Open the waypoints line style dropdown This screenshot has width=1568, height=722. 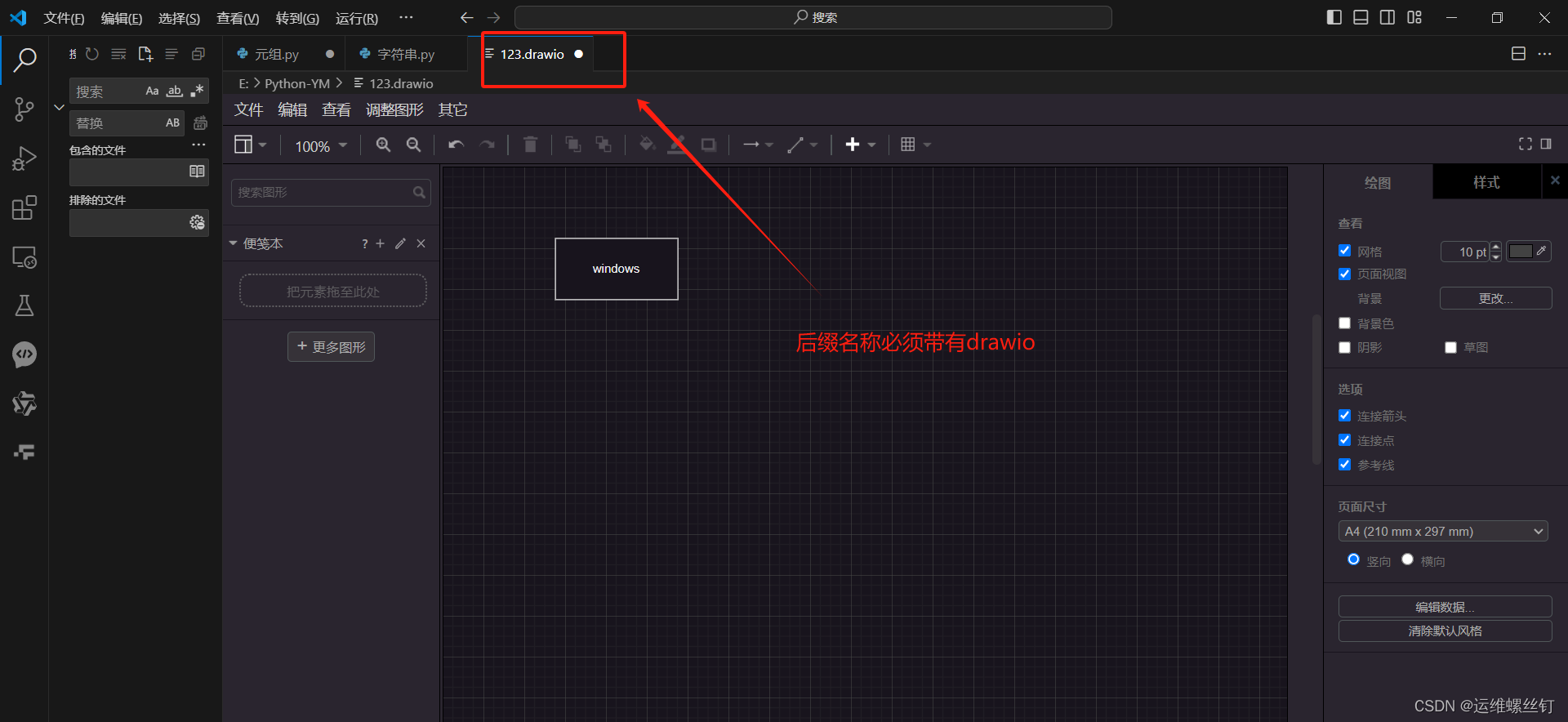coord(802,145)
